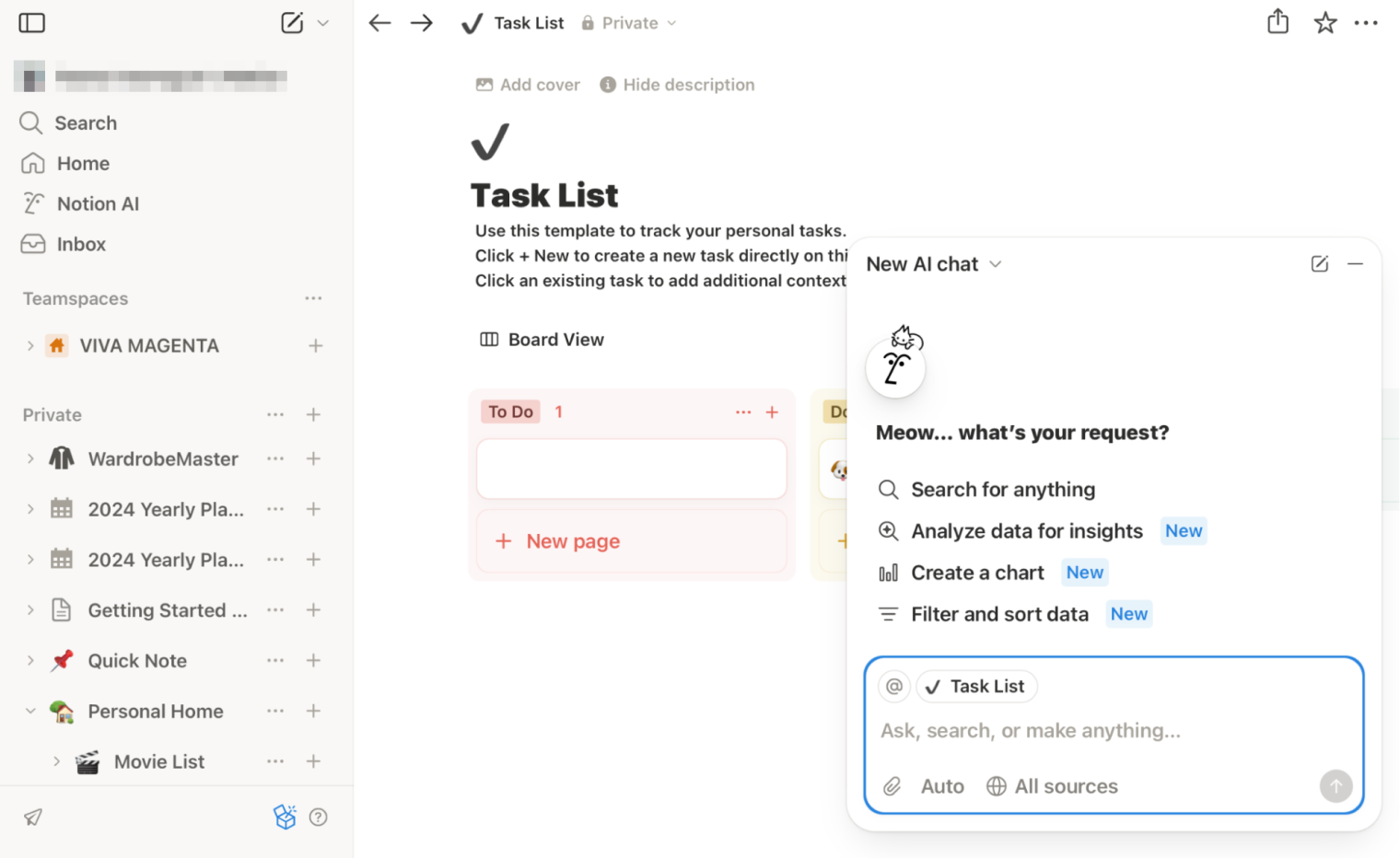The height and width of the screenshot is (858, 1400).
Task: Open the New AI chat dropdown
Action: [934, 264]
